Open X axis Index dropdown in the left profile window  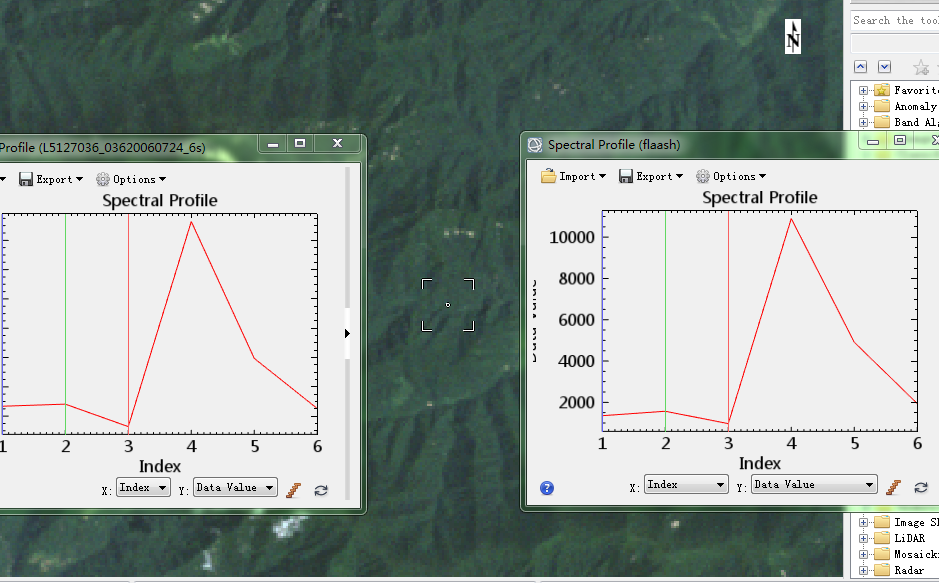(143, 487)
